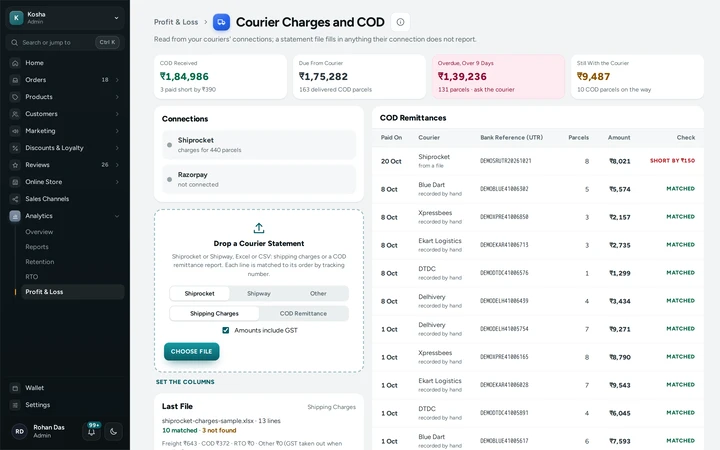
Task: Open the Kosha store switcher dropdown
Action: (x=65, y=17)
